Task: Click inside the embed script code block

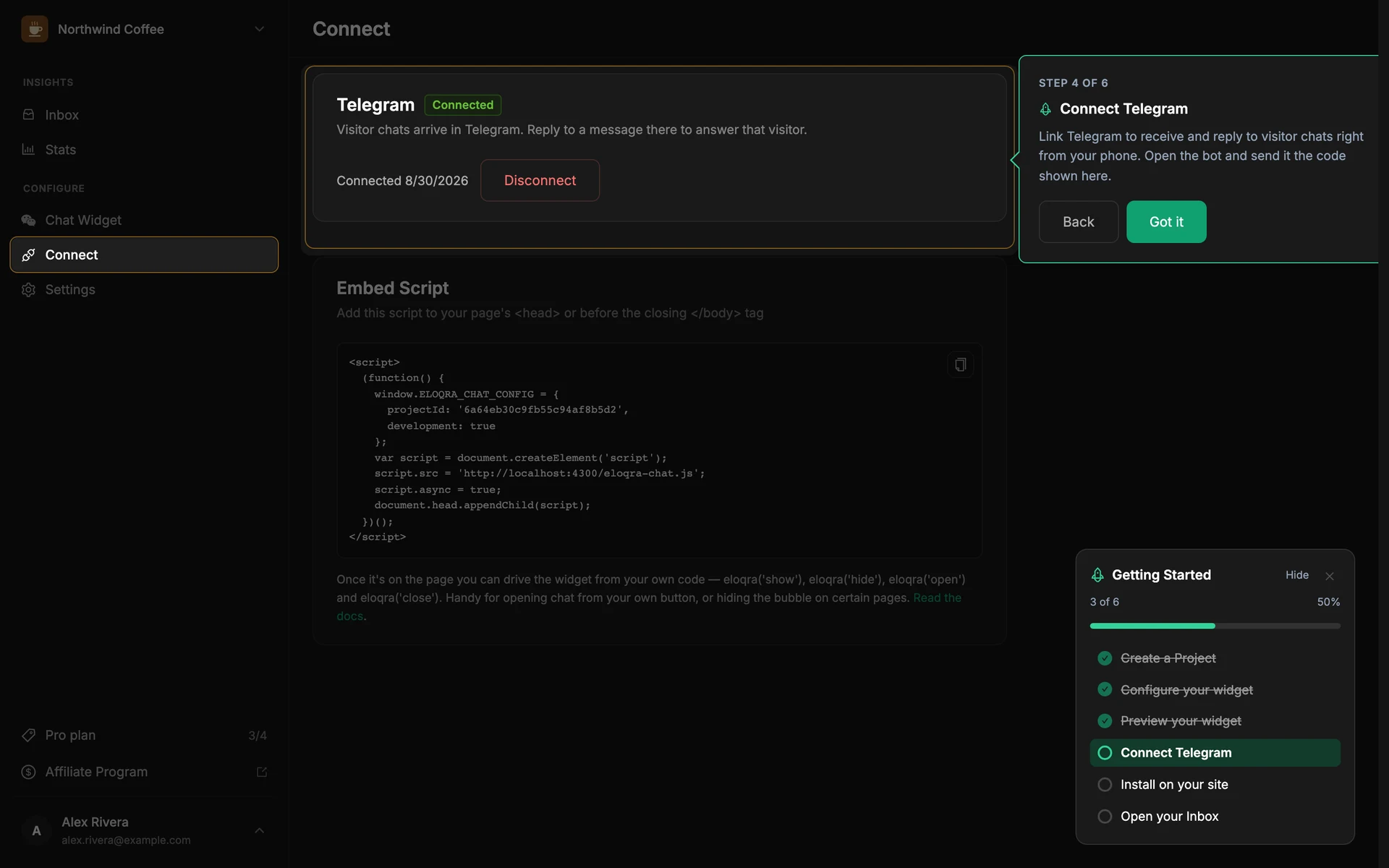Action: [659, 450]
